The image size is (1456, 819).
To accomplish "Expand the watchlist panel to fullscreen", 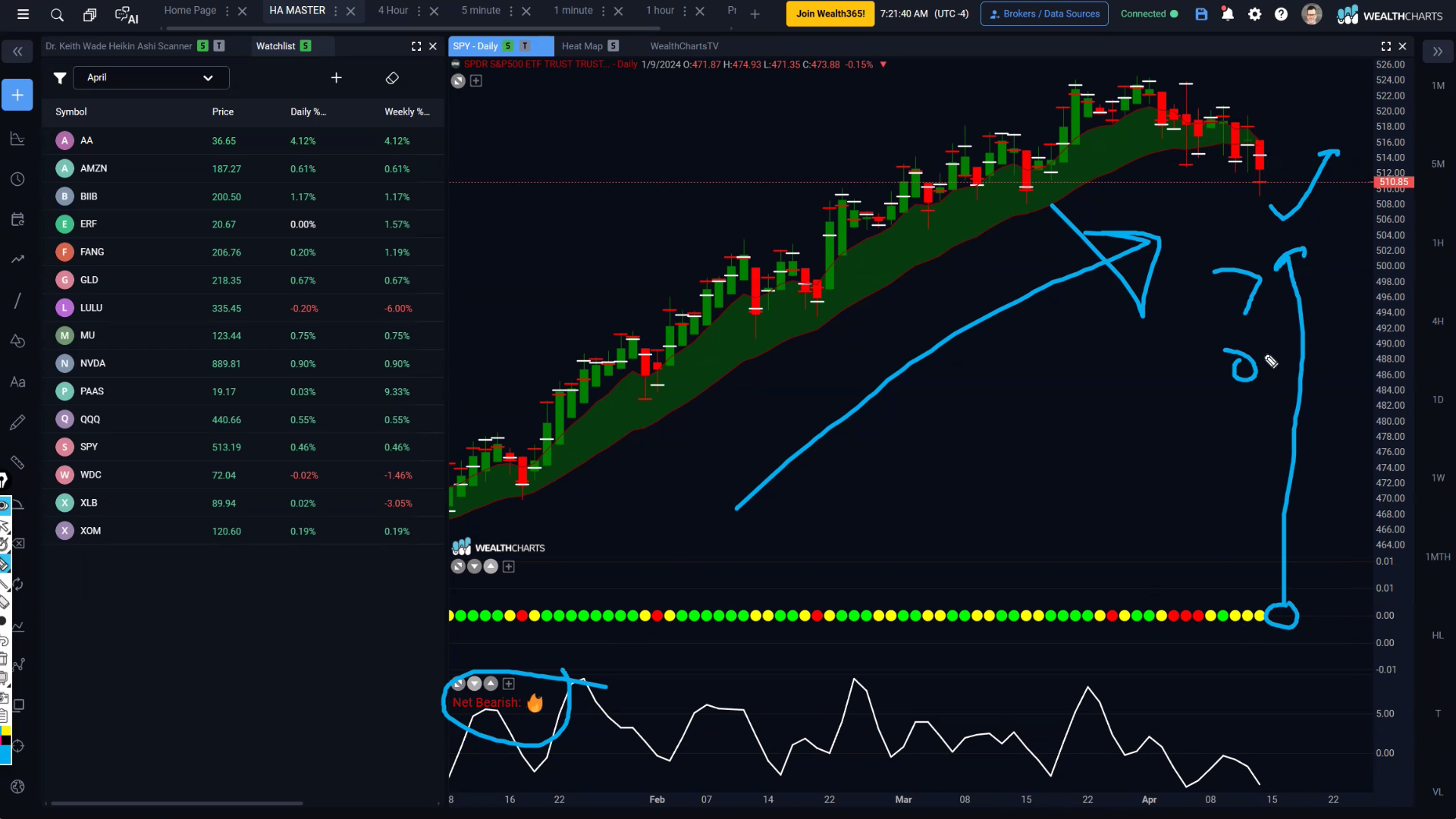I will pos(416,46).
